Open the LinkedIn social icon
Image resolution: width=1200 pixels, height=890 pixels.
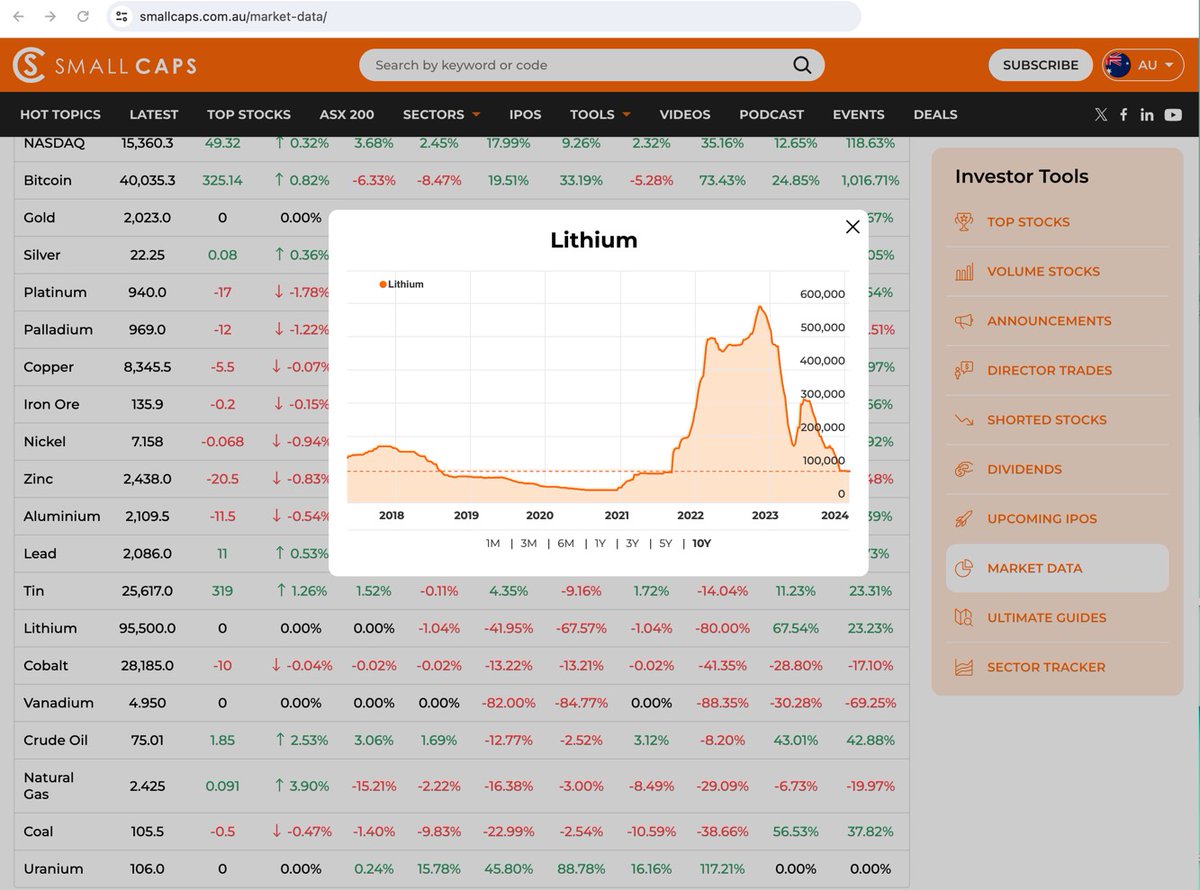coord(1147,114)
